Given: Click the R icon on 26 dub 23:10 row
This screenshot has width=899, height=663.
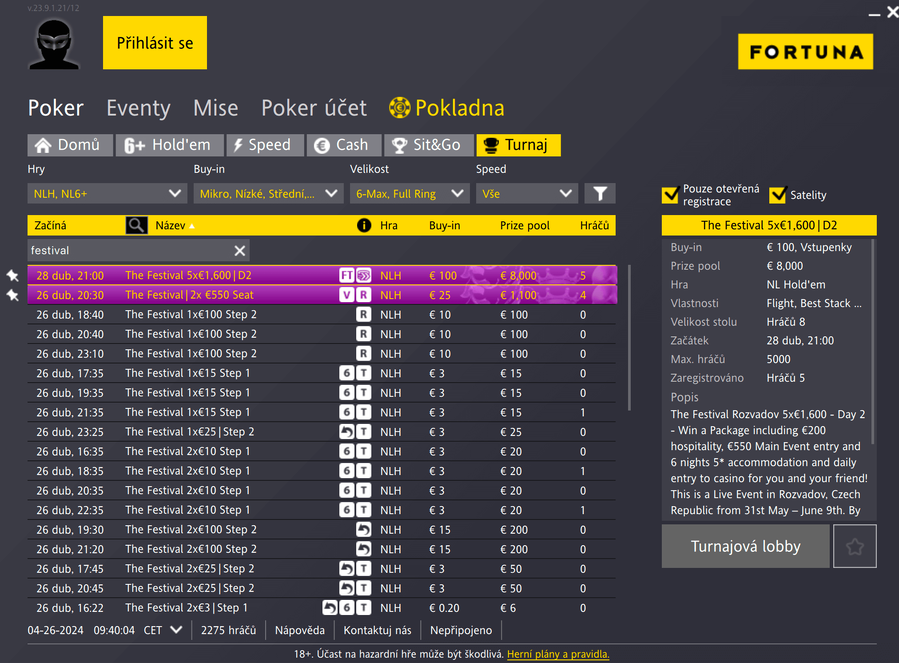Looking at the screenshot, I should click(363, 354).
